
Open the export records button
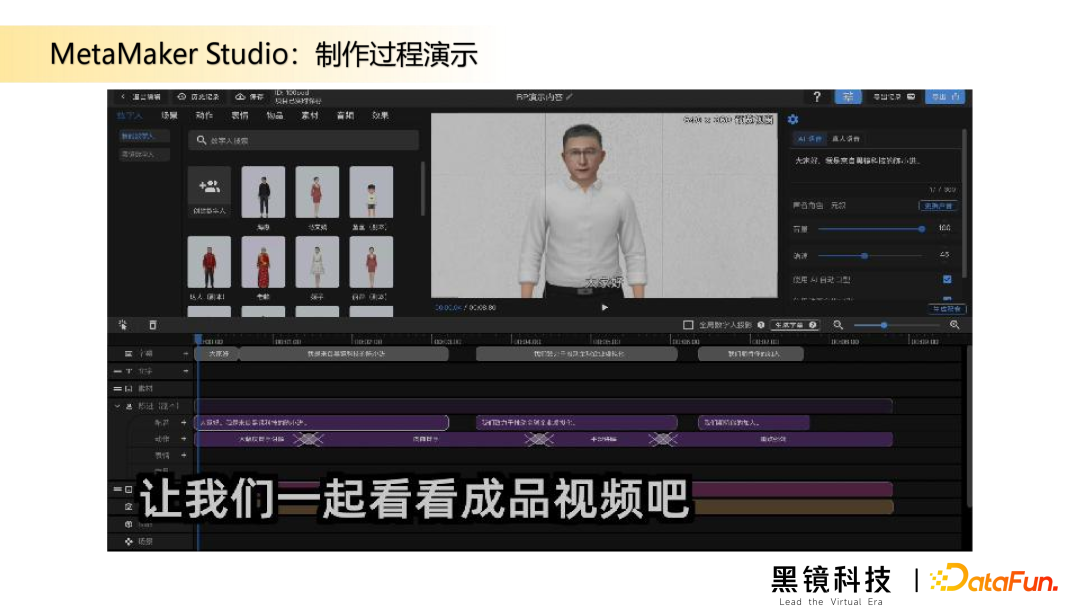tap(894, 97)
